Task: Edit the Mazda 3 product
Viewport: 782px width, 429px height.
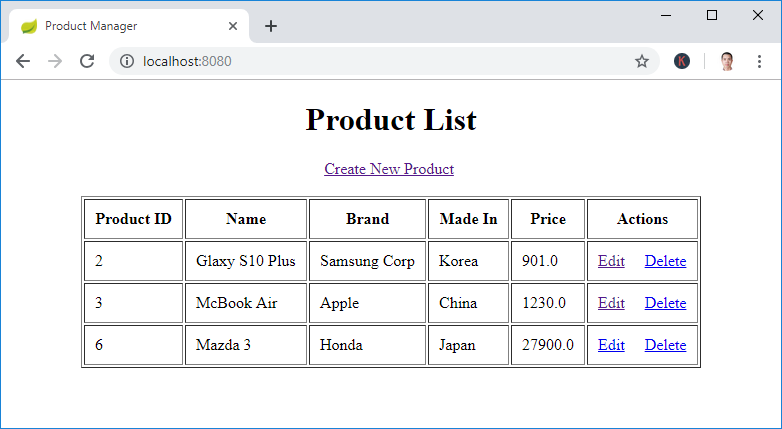Action: pyautogui.click(x=611, y=345)
